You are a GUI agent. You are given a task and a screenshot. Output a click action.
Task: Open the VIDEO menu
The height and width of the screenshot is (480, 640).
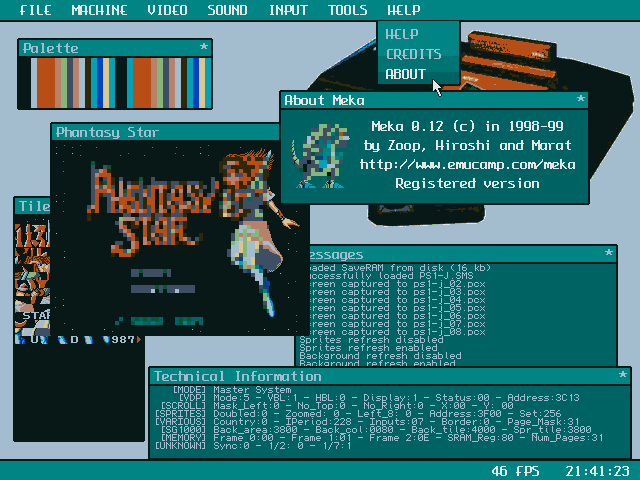point(167,10)
